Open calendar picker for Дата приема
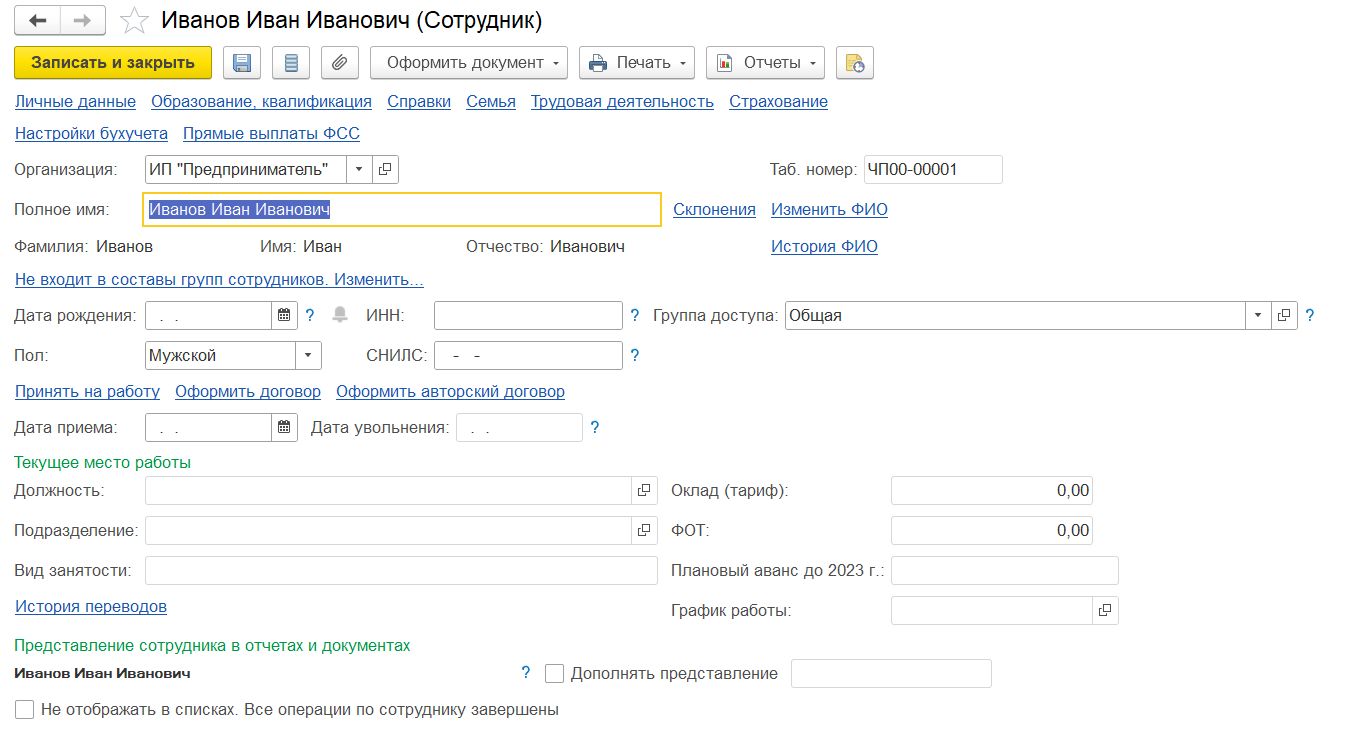Screen dimensions: 1345x750 click(284, 428)
